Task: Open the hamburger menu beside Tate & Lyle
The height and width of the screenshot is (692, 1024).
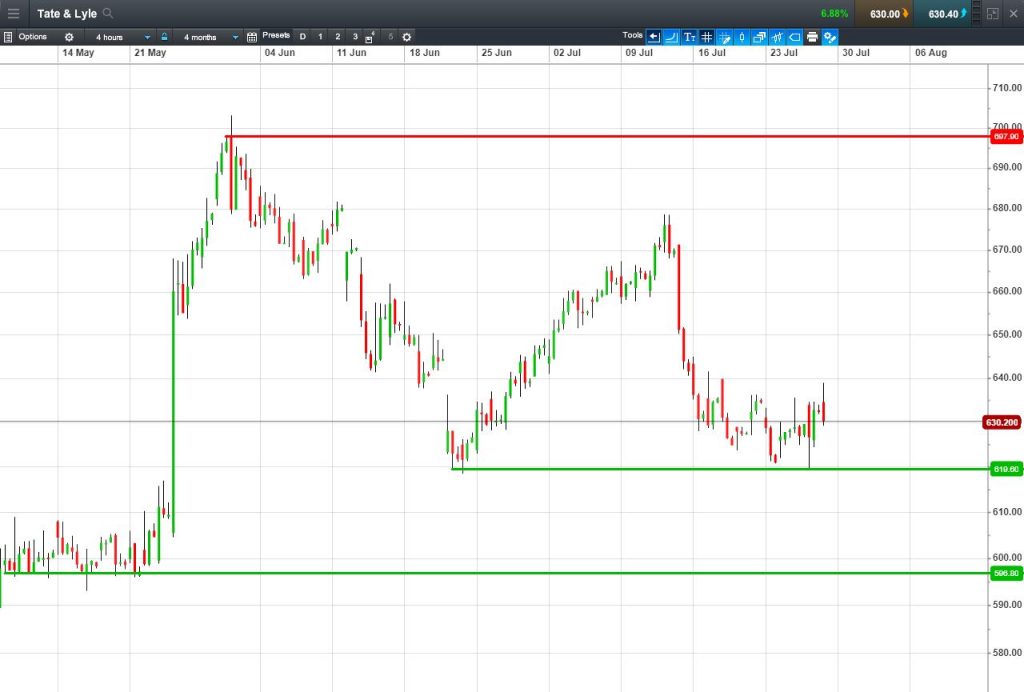Action: 13,13
